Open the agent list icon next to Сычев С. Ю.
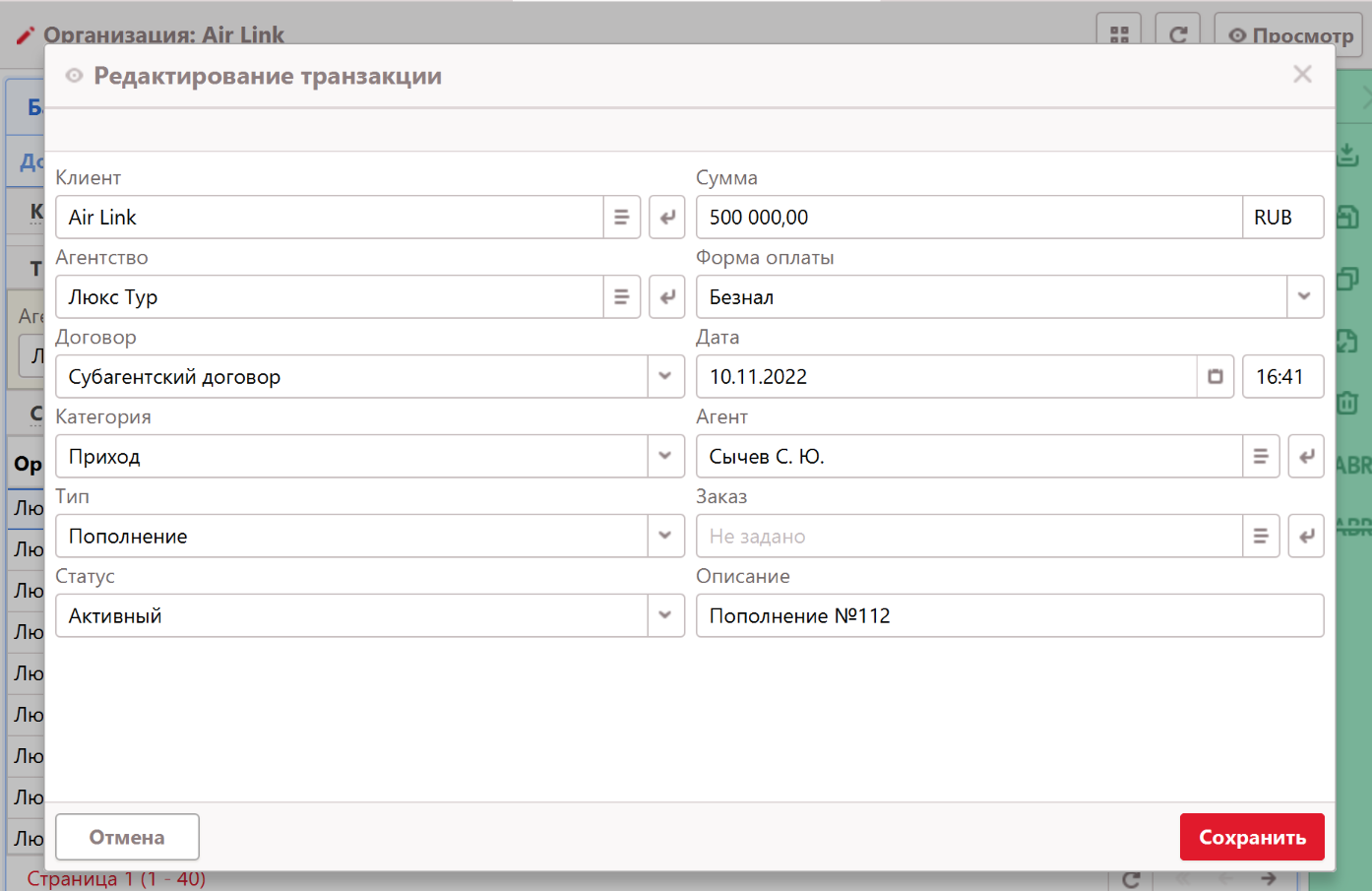Screen dimensions: 1372x891 (x=1260, y=457)
